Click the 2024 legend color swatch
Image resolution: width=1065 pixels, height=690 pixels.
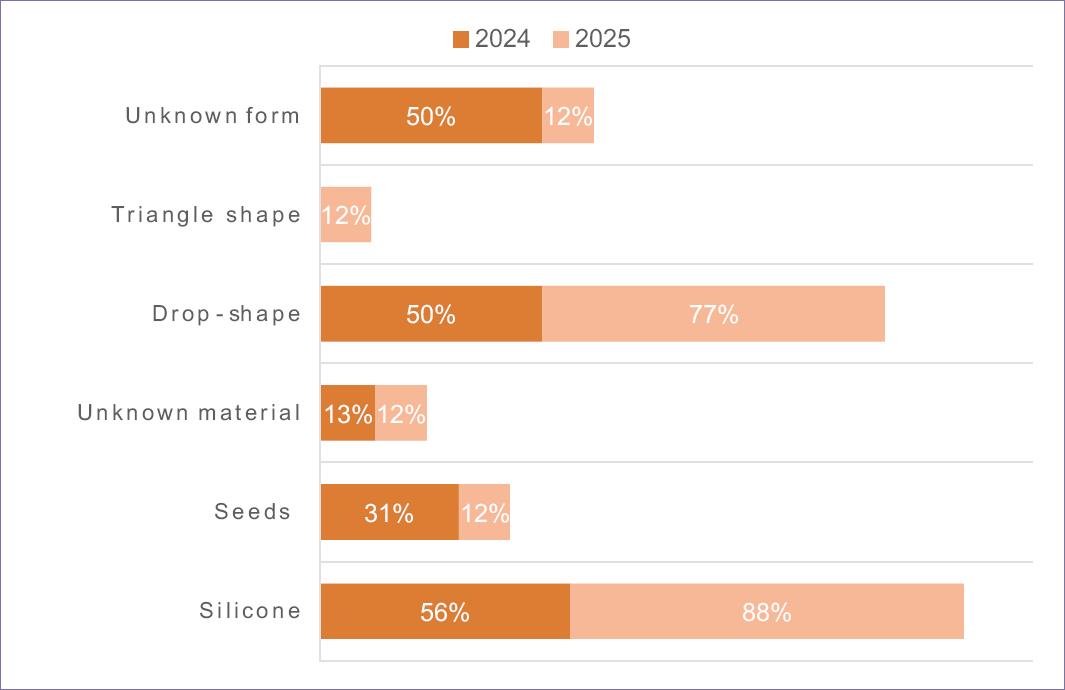click(x=461, y=40)
